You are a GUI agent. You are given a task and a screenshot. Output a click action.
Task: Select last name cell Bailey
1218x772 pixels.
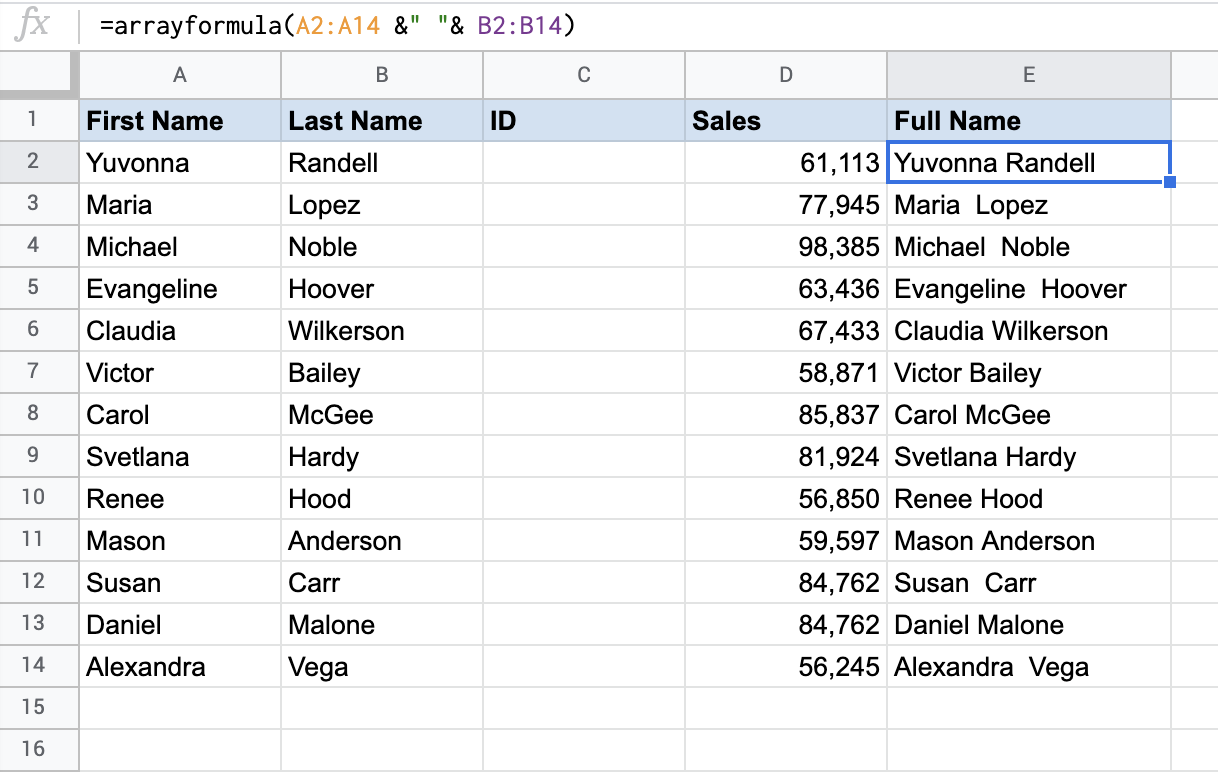click(382, 373)
